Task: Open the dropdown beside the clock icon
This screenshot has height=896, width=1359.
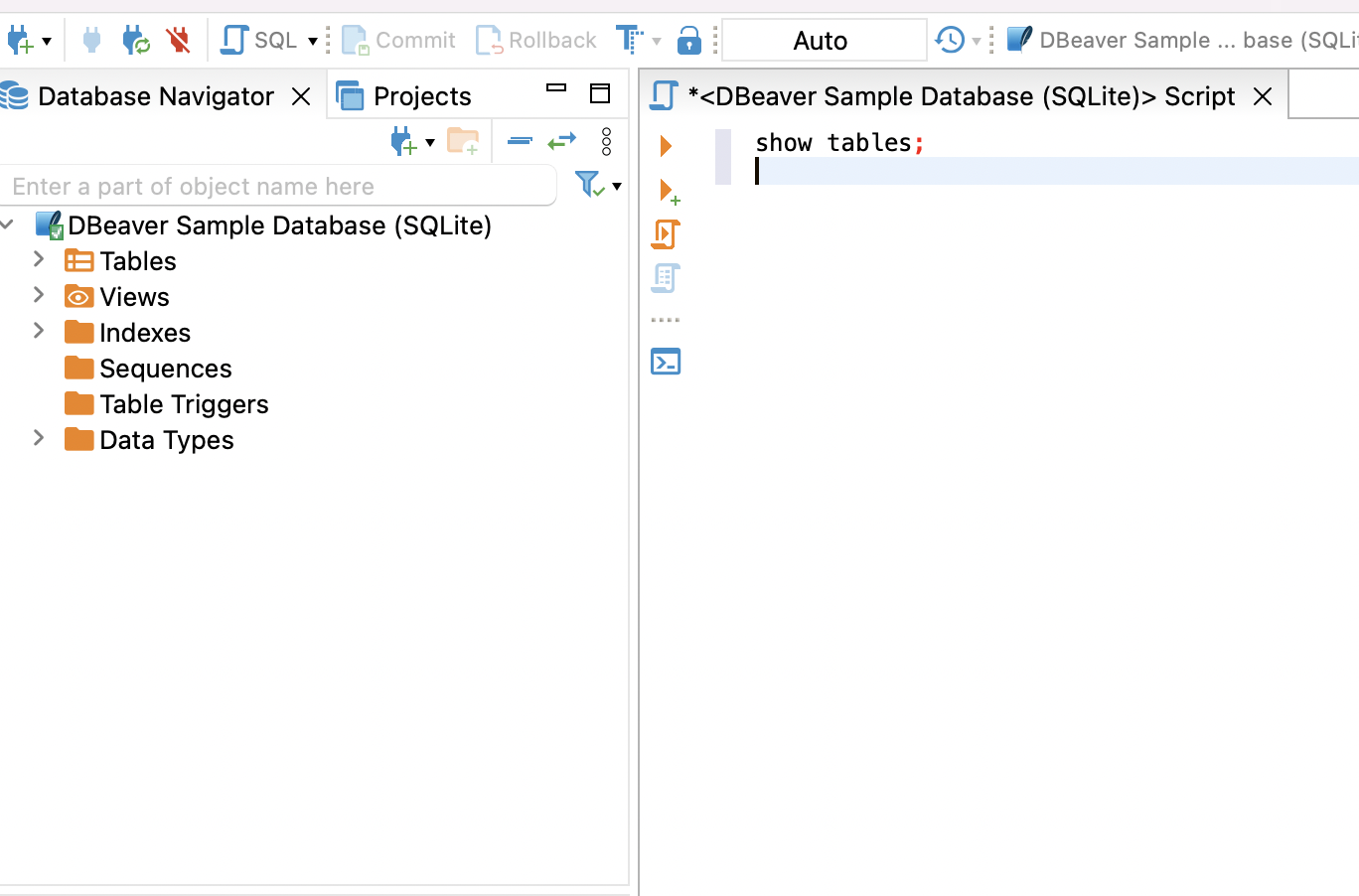Action: pos(977,41)
